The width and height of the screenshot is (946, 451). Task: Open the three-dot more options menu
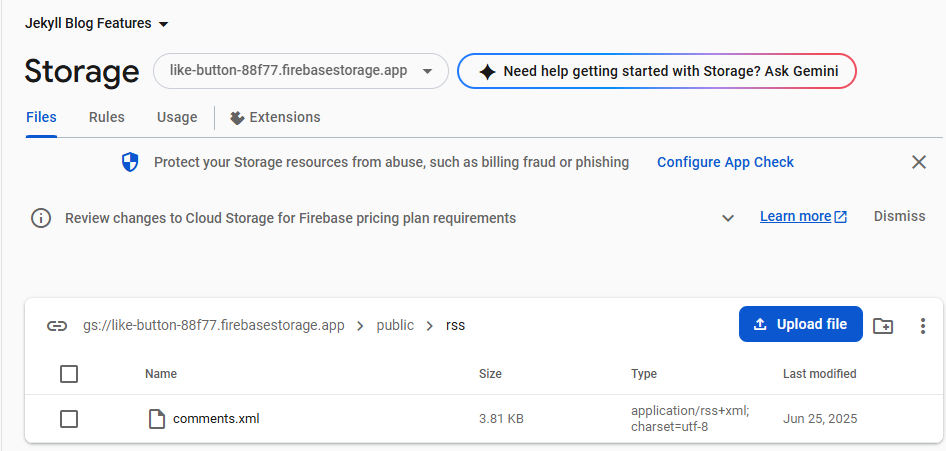[922, 326]
